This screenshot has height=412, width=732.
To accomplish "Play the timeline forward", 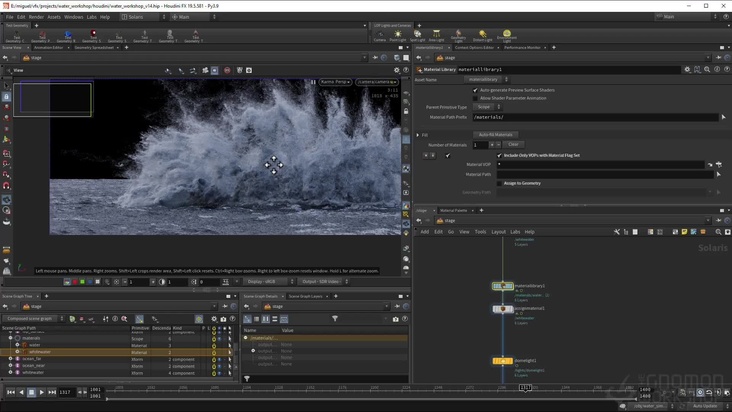I will click(x=42, y=392).
